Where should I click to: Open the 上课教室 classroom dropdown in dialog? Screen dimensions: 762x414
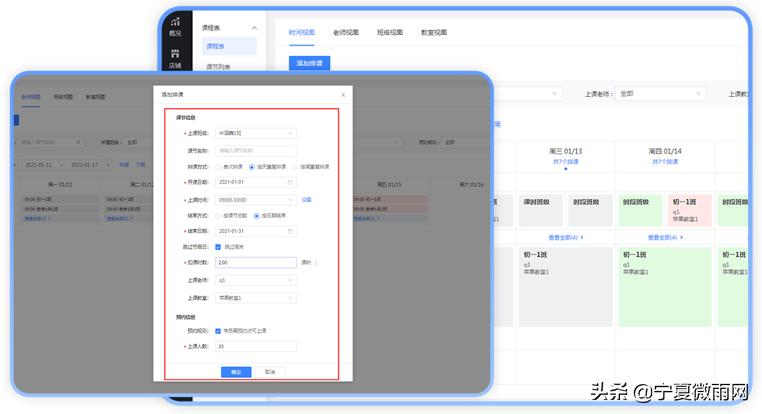click(x=256, y=298)
